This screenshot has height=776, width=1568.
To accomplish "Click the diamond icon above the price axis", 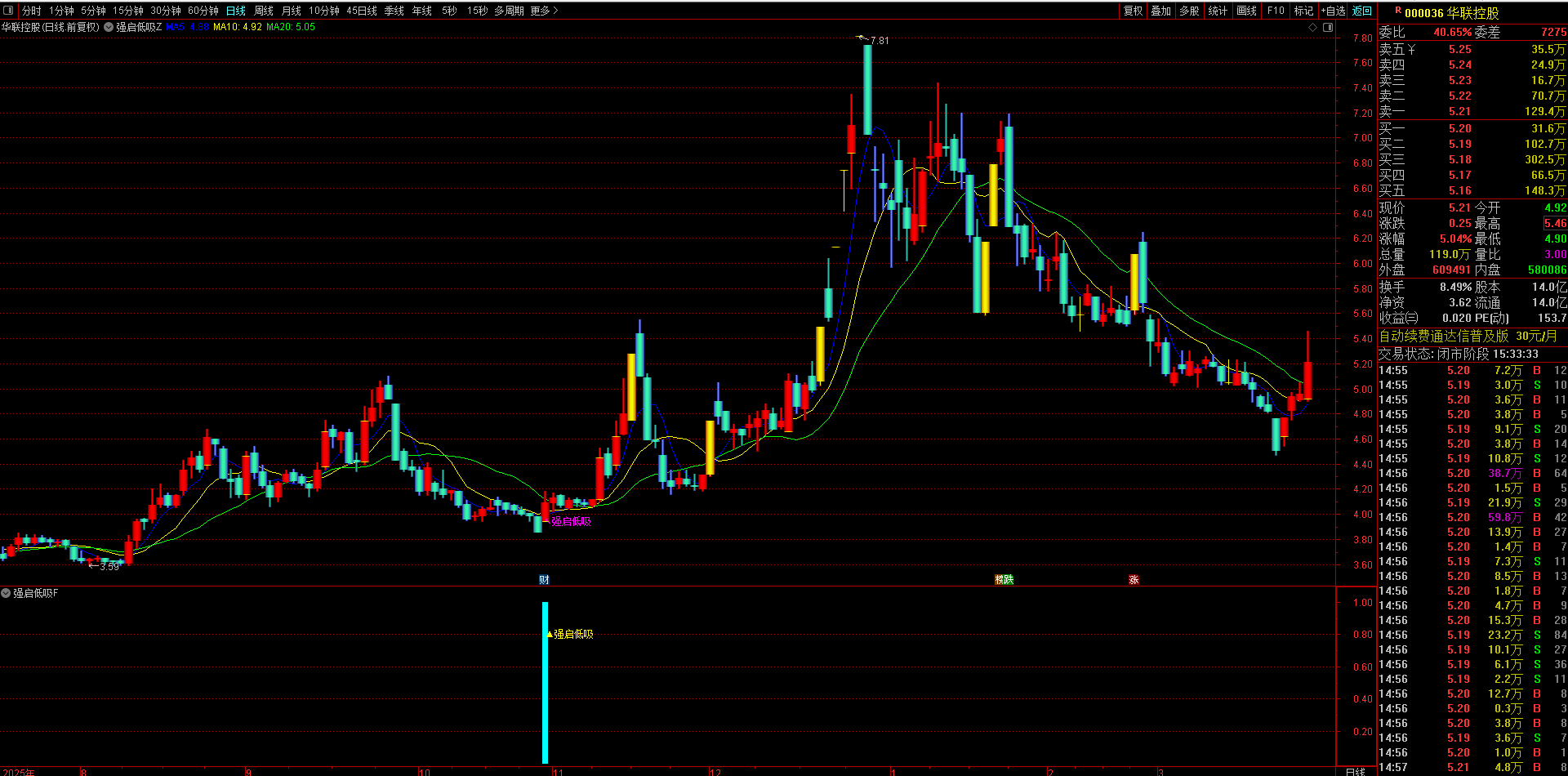I will (1313, 27).
